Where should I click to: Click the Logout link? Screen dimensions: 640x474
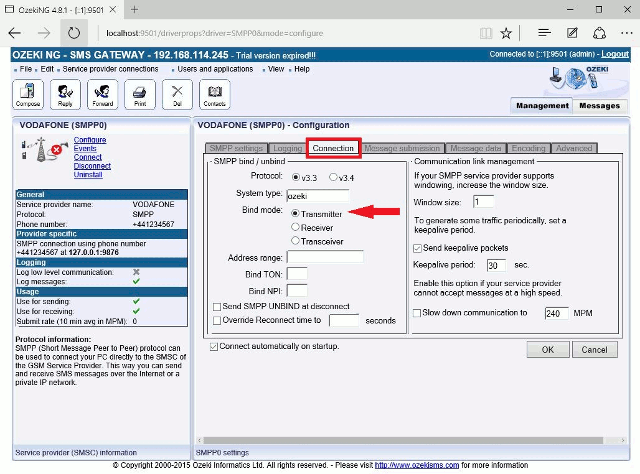coord(615,54)
